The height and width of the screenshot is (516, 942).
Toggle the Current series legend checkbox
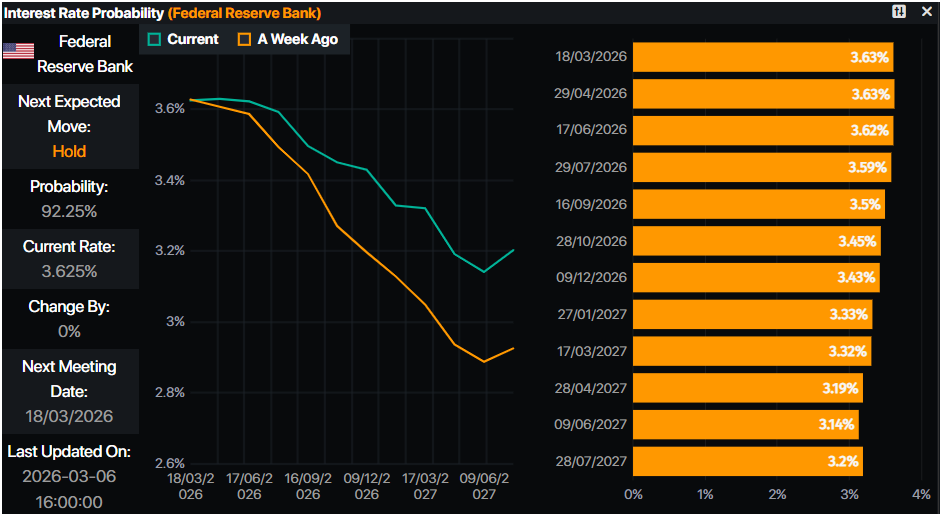pos(154,39)
